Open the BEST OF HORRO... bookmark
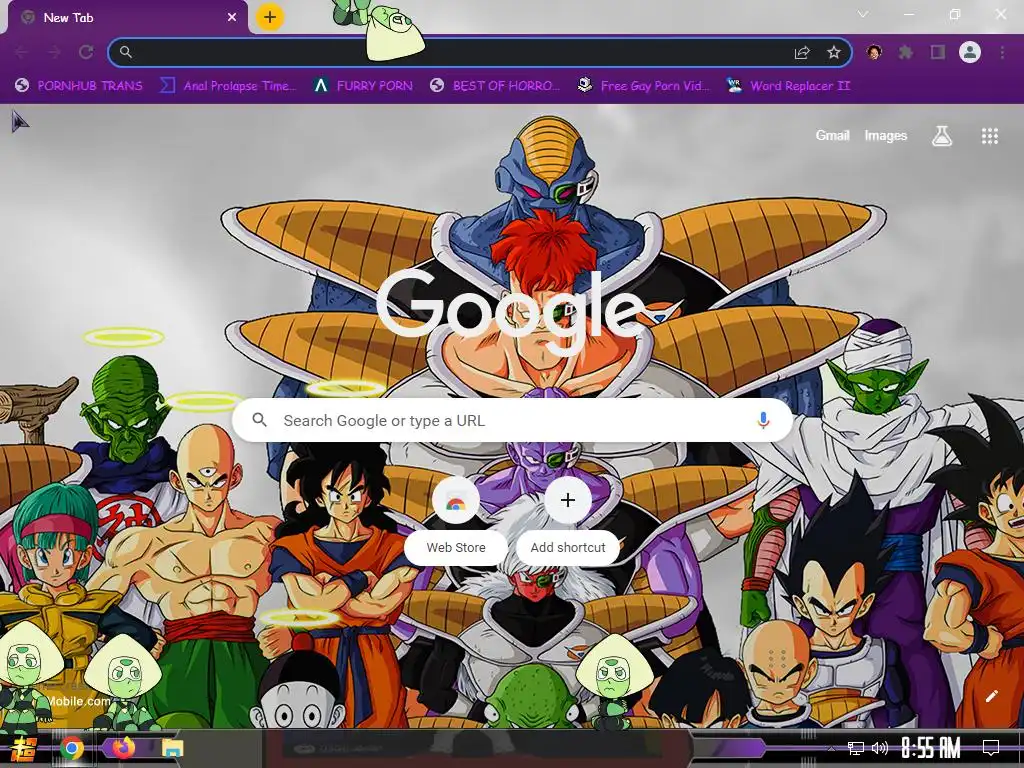This screenshot has width=1024, height=768. [495, 86]
